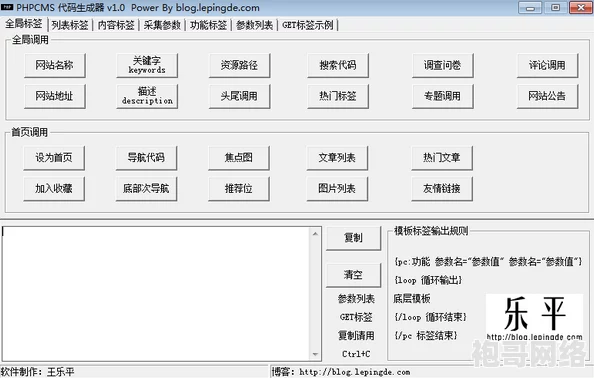Click the 网站地址 button
Viewport: 594px width, 378px height.
[x=55, y=96]
